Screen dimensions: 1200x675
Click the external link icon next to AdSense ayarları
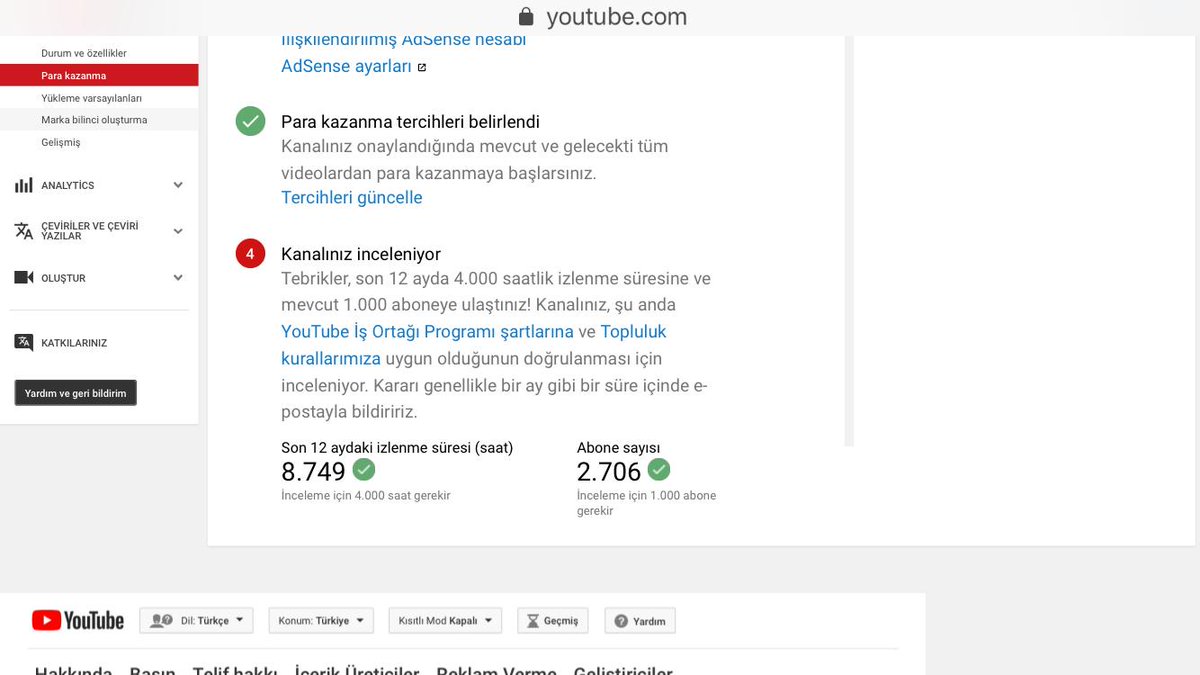(x=422, y=67)
